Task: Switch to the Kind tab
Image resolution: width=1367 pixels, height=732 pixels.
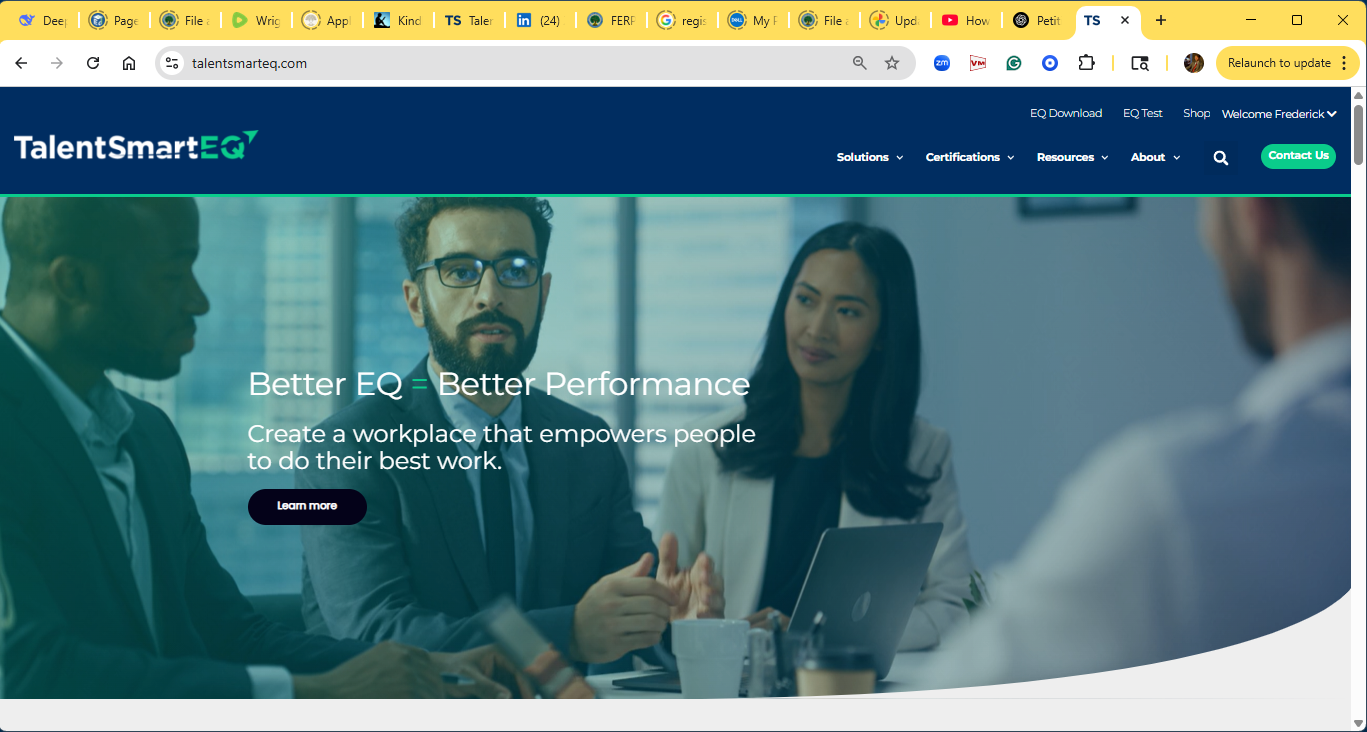Action: [398, 20]
